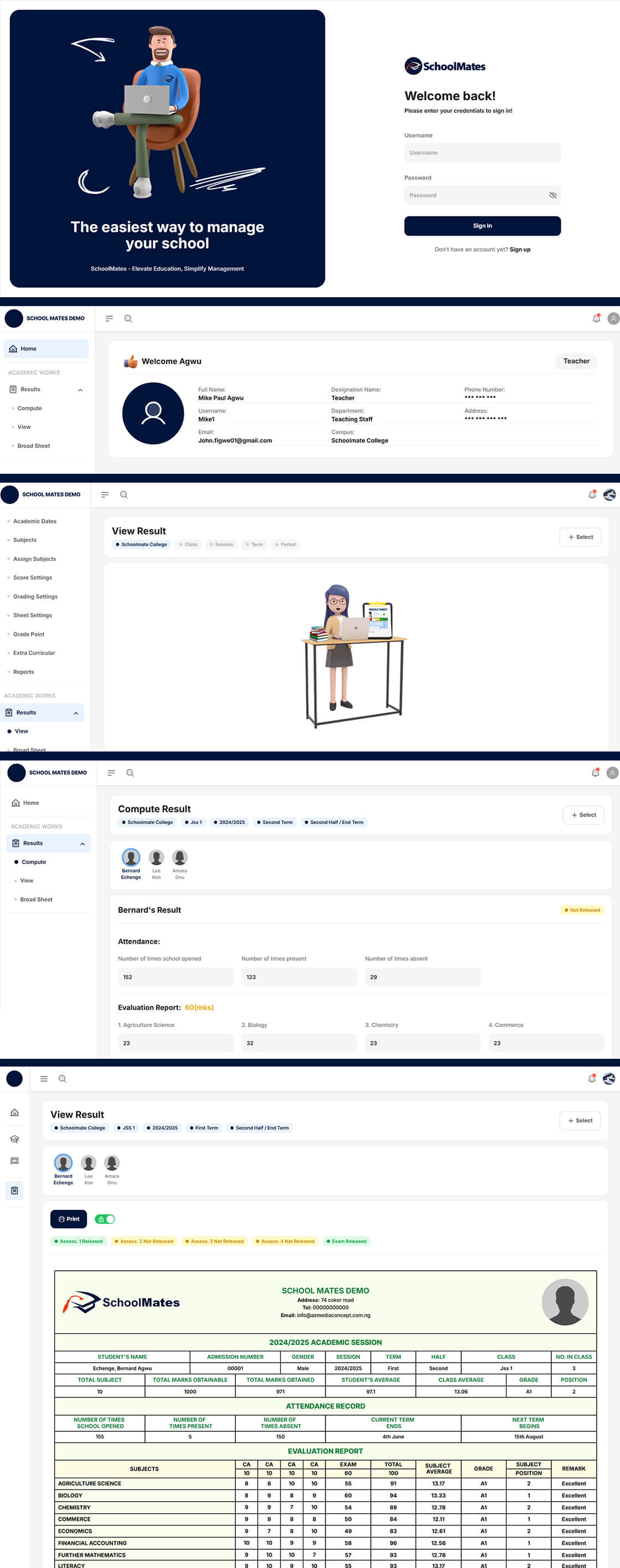Image resolution: width=620 pixels, height=1568 pixels.
Task: Click home icon in collapsed sidebar
Action: [x=14, y=1112]
